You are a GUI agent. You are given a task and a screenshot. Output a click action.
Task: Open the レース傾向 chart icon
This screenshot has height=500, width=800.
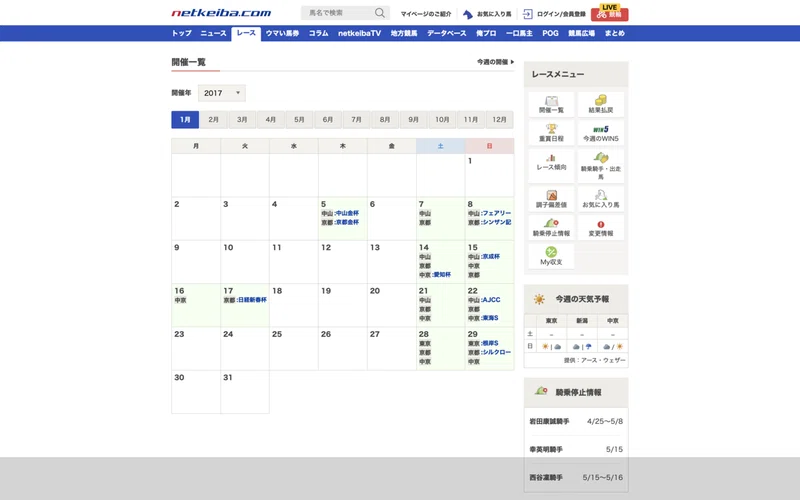coord(551,165)
